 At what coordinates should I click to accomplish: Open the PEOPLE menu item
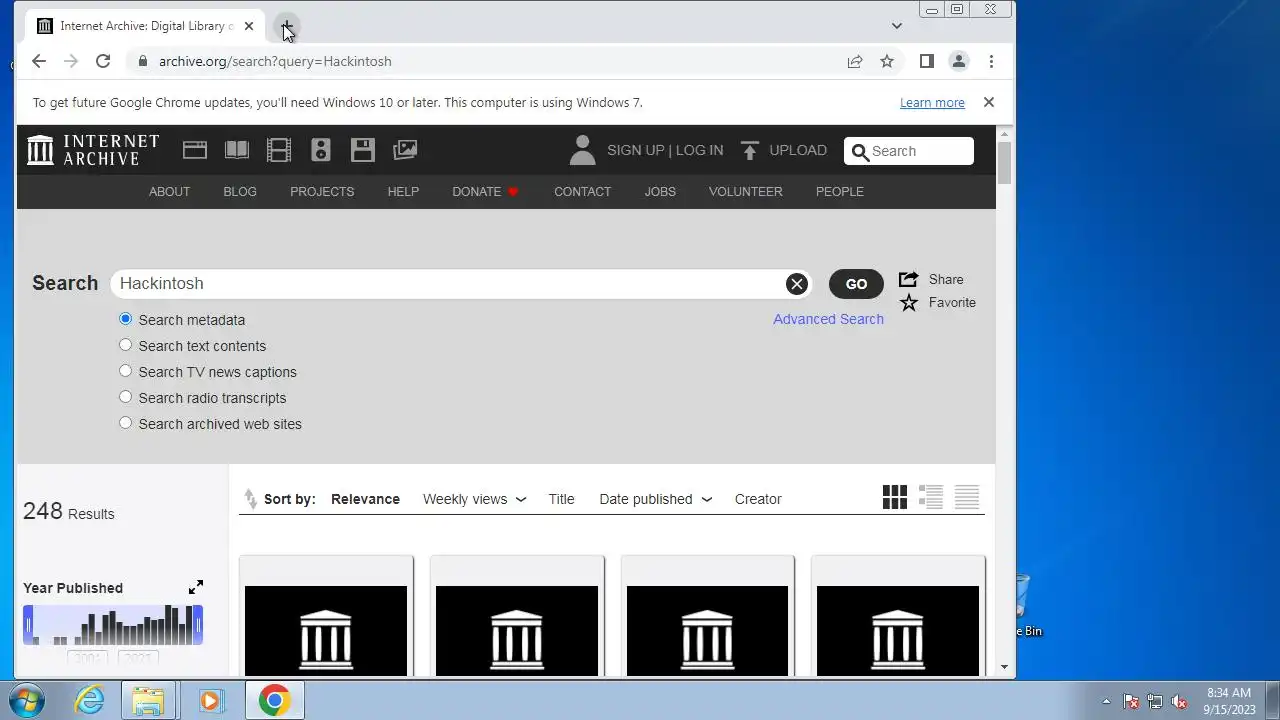840,192
